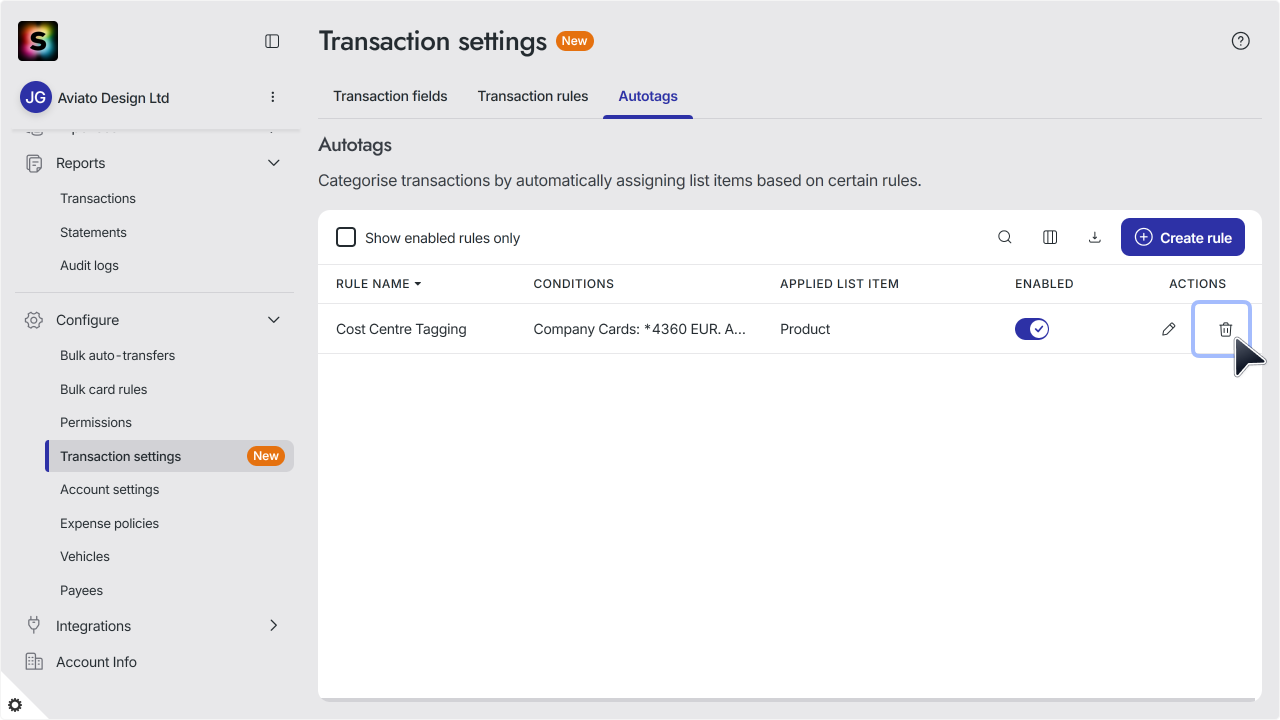Click the Integrations plug icon
1280x720 pixels.
click(34, 625)
